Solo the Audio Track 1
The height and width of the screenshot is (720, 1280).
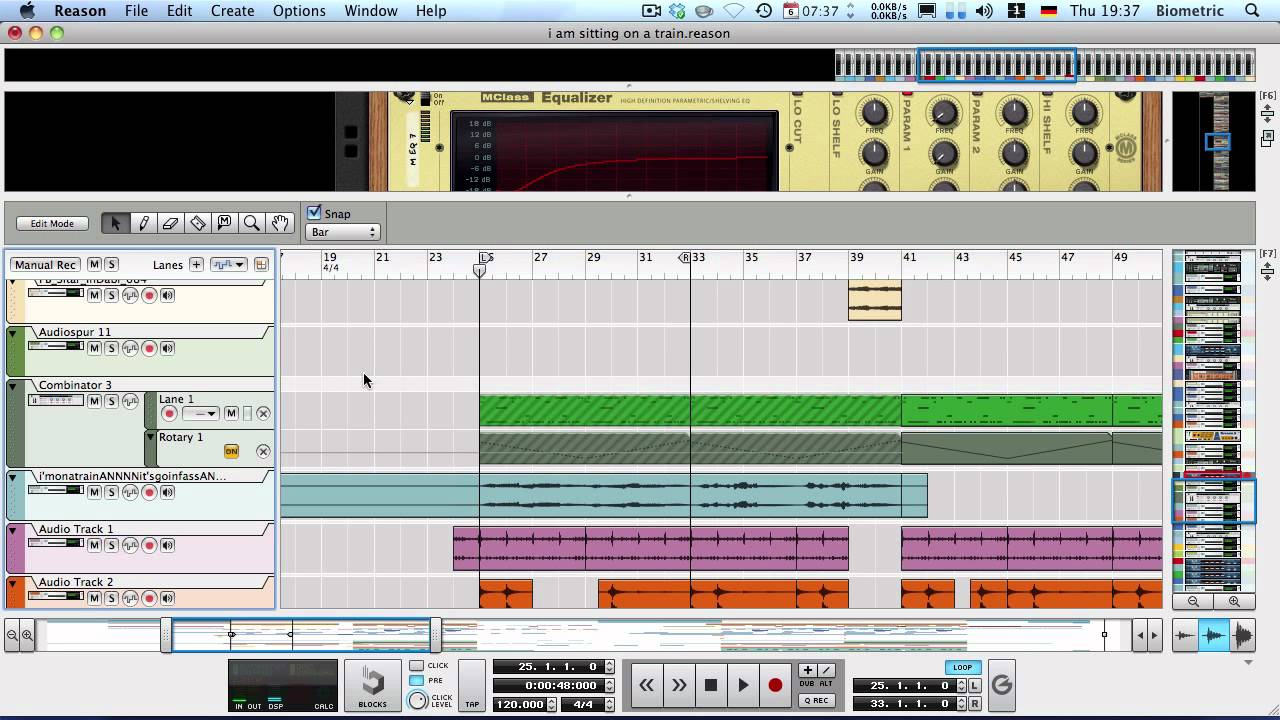(x=112, y=546)
